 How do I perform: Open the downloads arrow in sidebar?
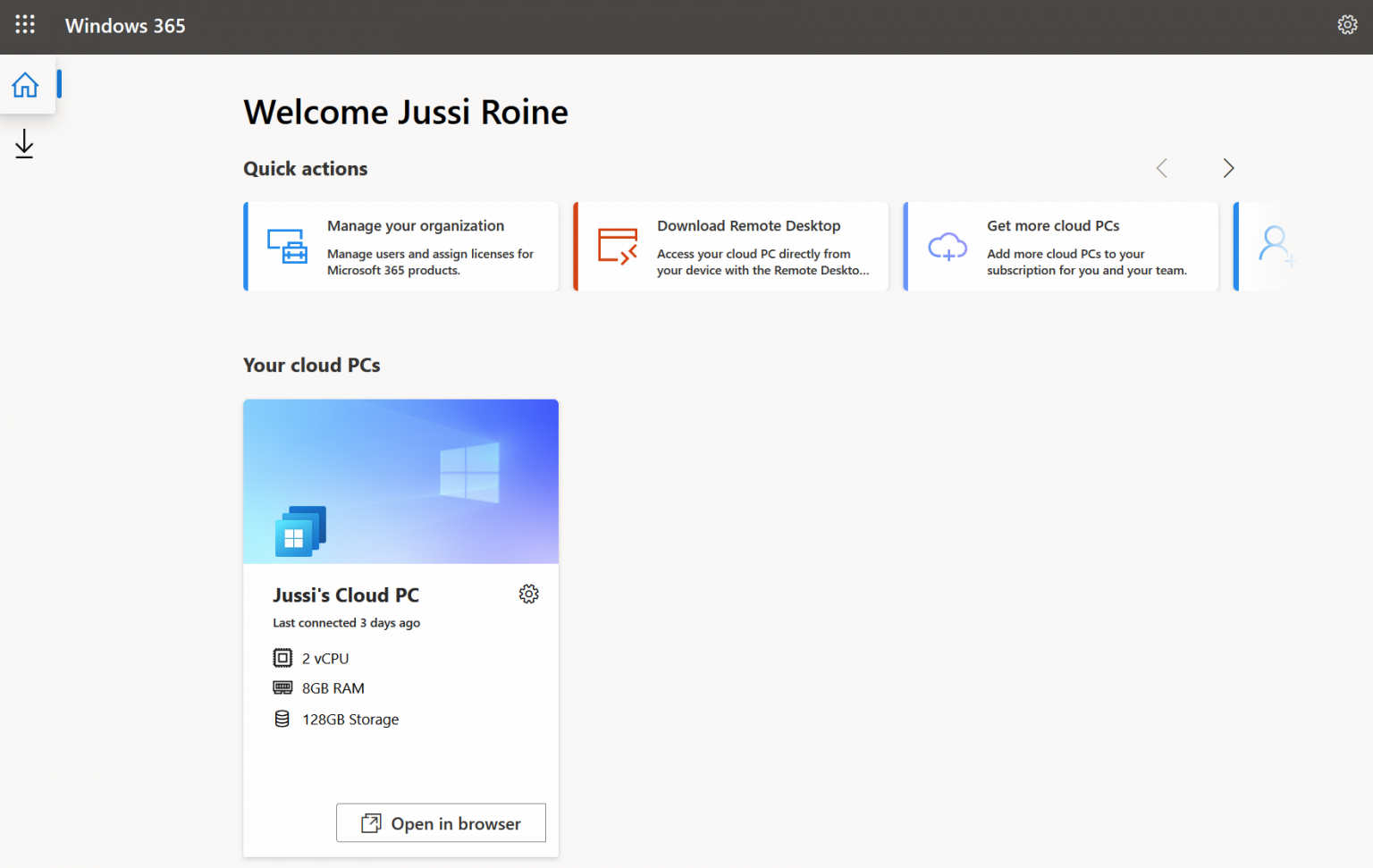[24, 144]
